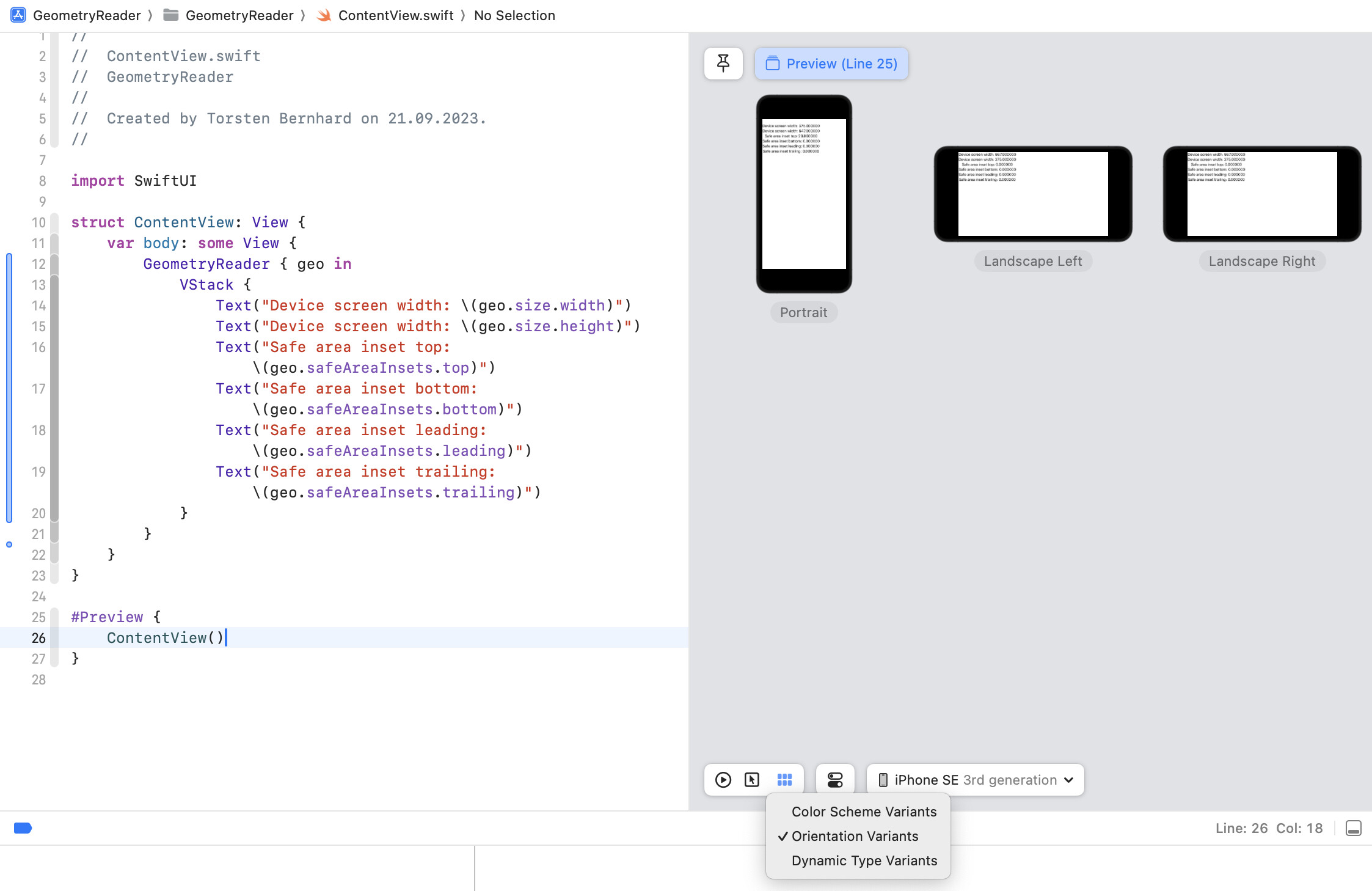Click 'GeometryReader { geo in' code line
This screenshot has width=1372, height=891.
tap(247, 264)
